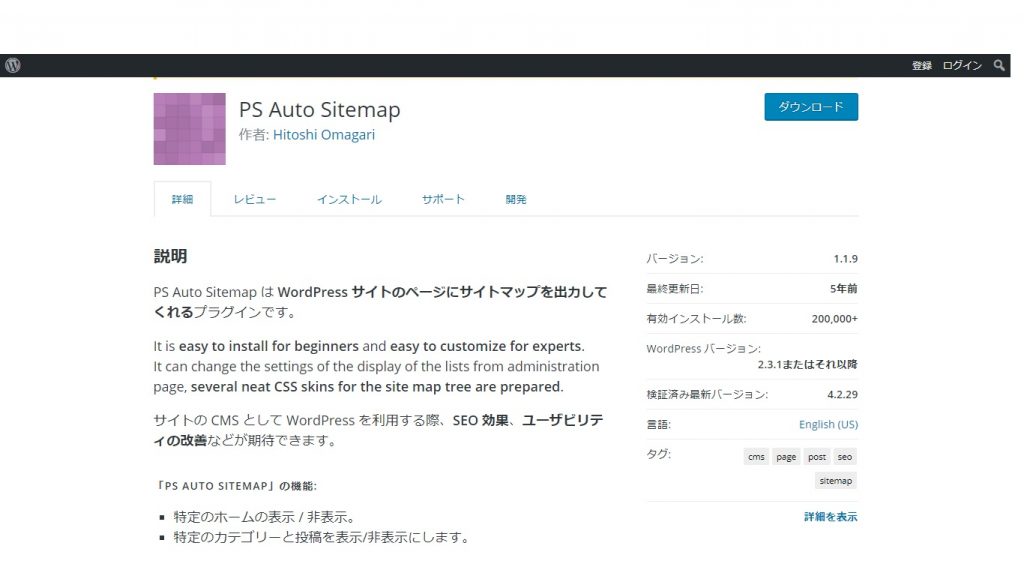The width and height of the screenshot is (1024, 576).
Task: Click the version value 1.1.9
Action: pos(846,259)
